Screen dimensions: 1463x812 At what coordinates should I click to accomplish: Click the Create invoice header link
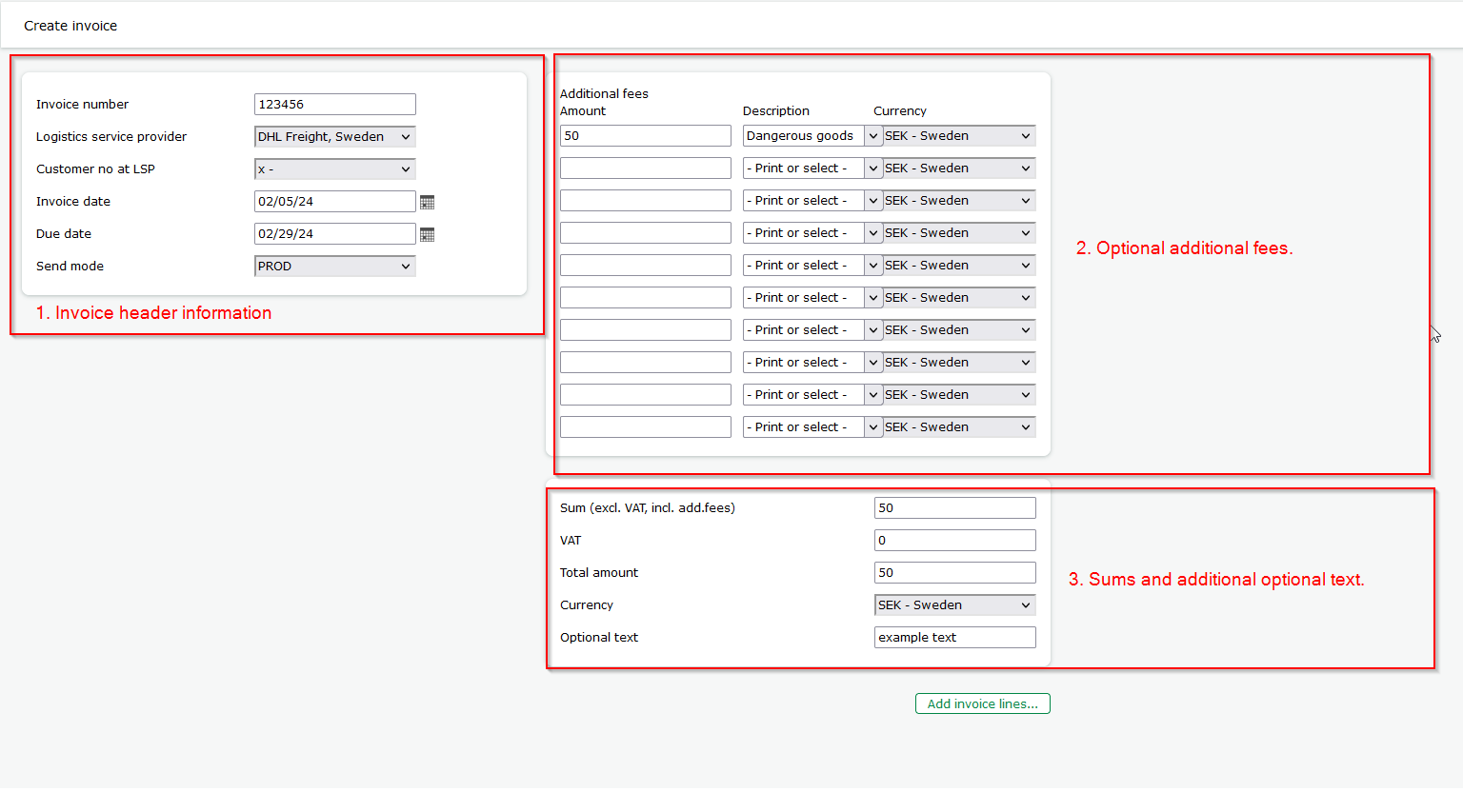point(70,25)
